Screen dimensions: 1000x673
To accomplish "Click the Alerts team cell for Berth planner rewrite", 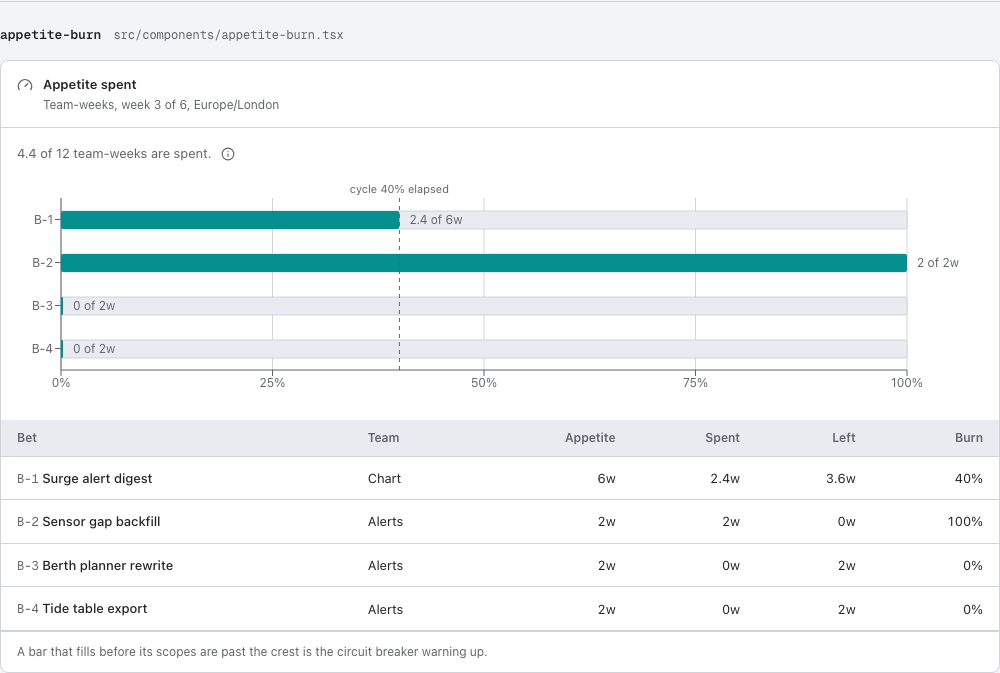I will [385, 566].
